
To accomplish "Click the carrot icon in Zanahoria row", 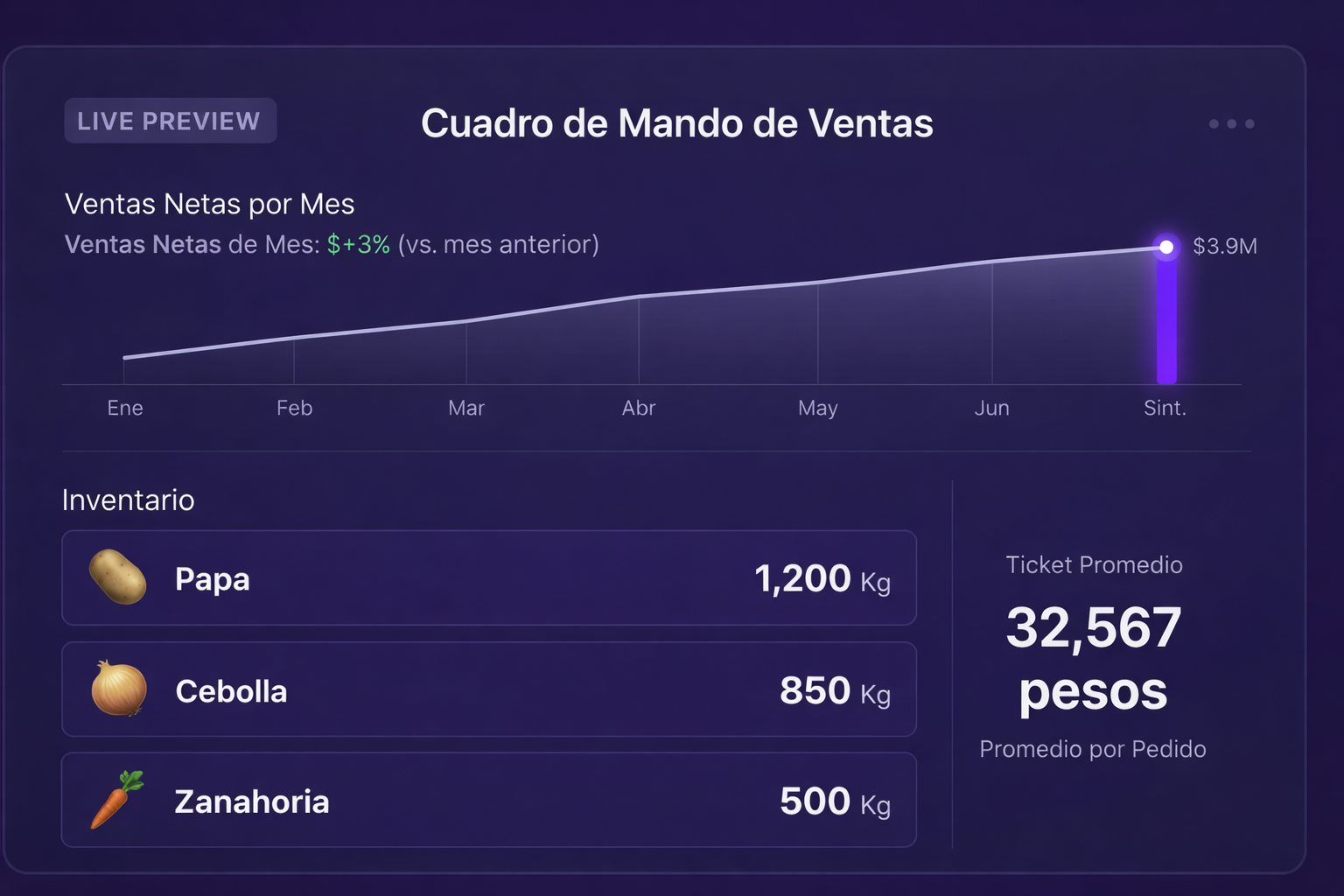I will [x=117, y=799].
